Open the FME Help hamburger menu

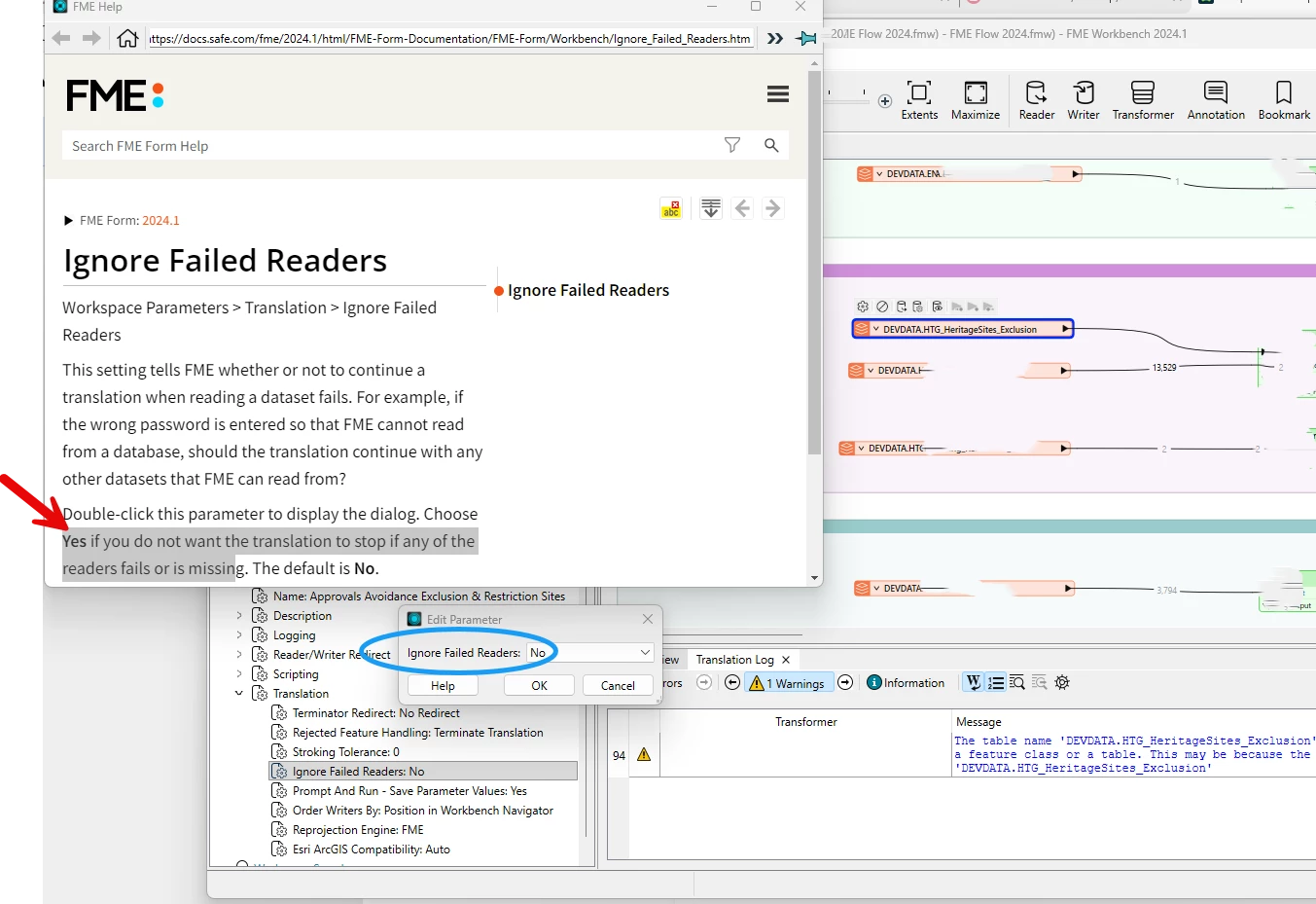(x=777, y=94)
